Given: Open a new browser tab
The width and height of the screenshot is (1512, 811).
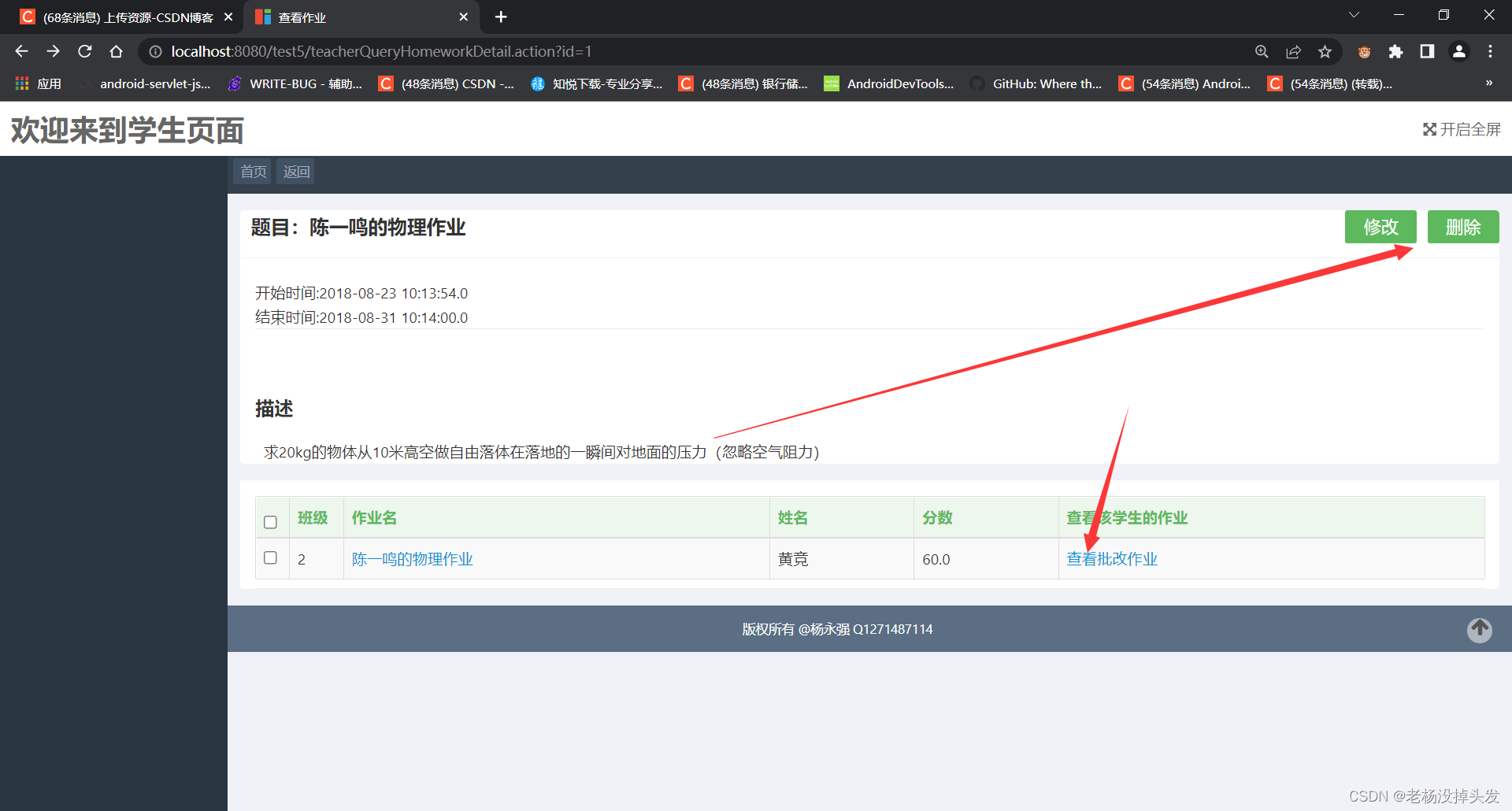Looking at the screenshot, I should (x=501, y=17).
